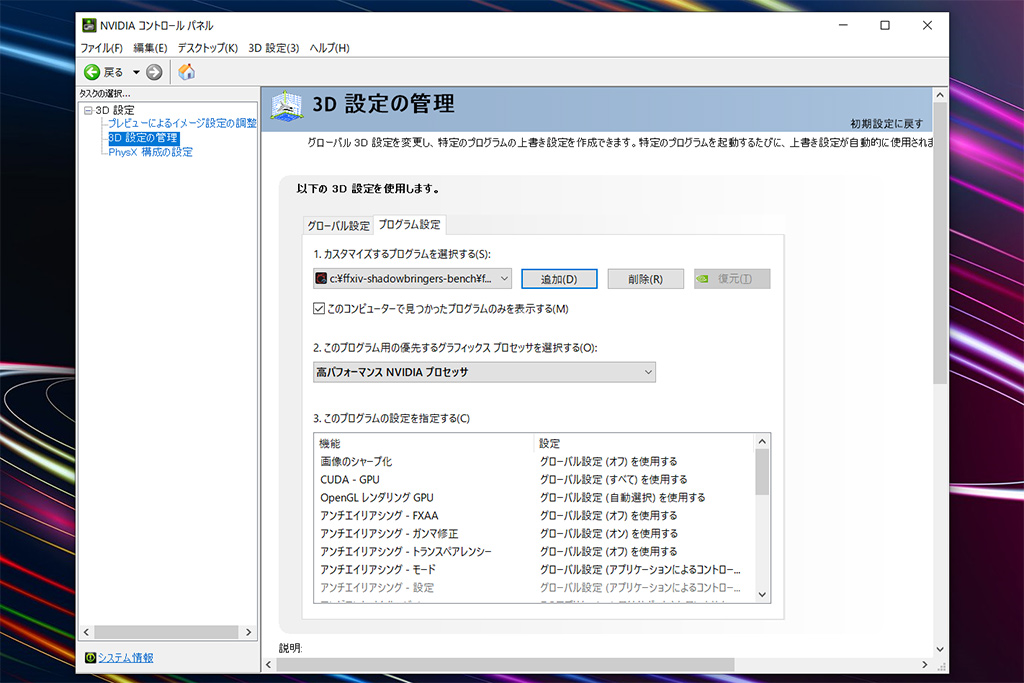Open the Home icon in toolbar
Image resolution: width=1024 pixels, height=683 pixels.
[x=187, y=72]
